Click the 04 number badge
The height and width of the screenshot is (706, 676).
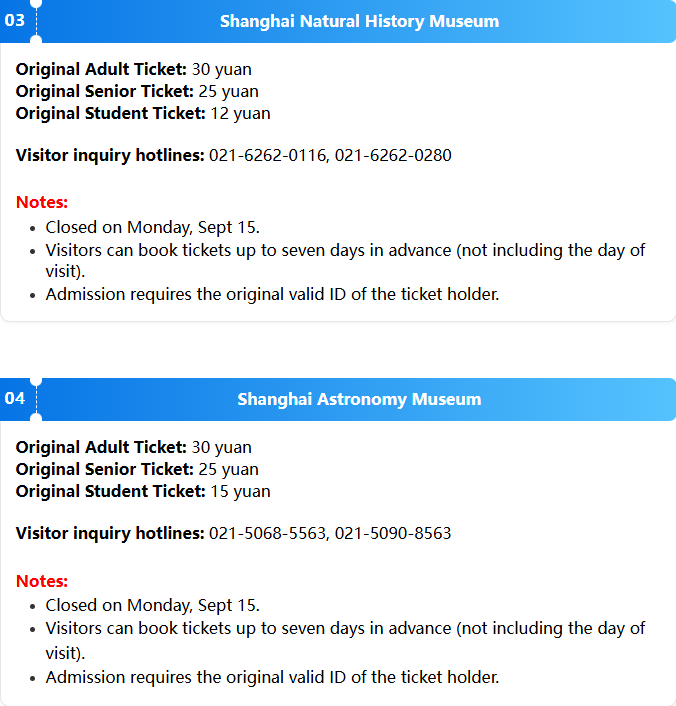15,398
